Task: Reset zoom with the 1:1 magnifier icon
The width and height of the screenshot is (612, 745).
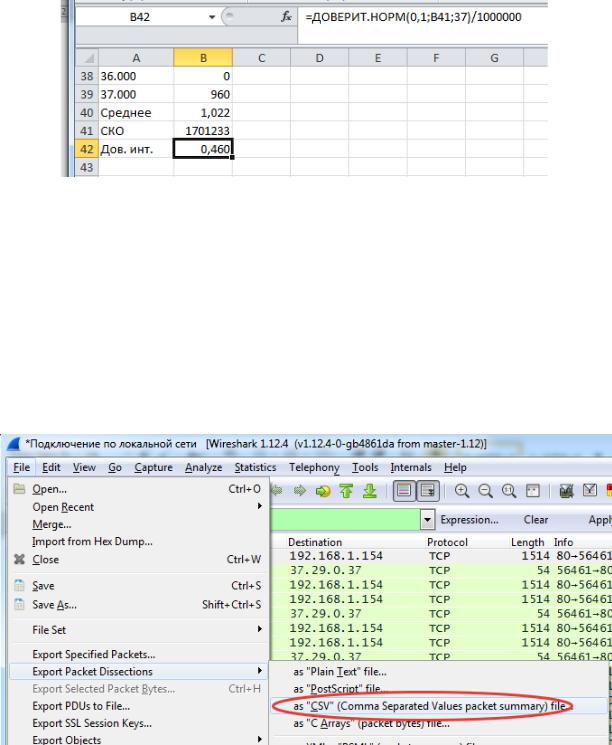Action: pos(509,491)
